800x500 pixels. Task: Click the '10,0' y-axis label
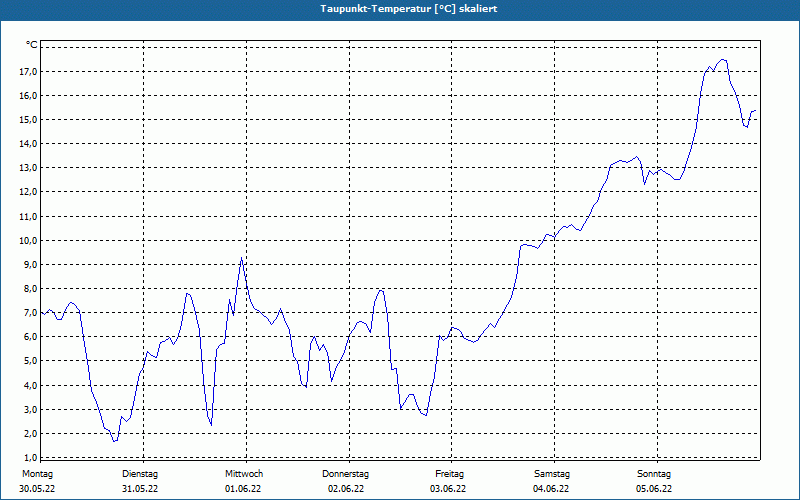pos(28,241)
